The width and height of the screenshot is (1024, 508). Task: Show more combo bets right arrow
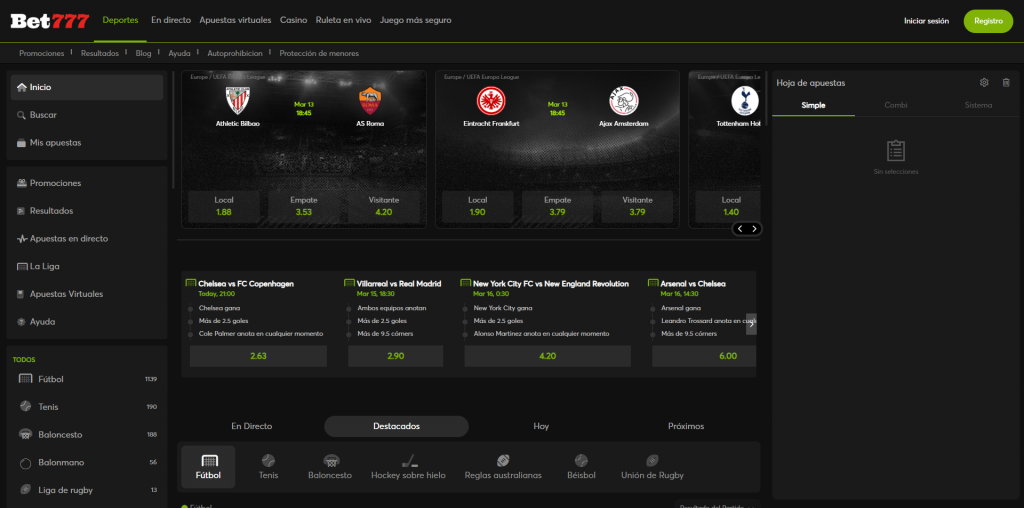(x=751, y=324)
